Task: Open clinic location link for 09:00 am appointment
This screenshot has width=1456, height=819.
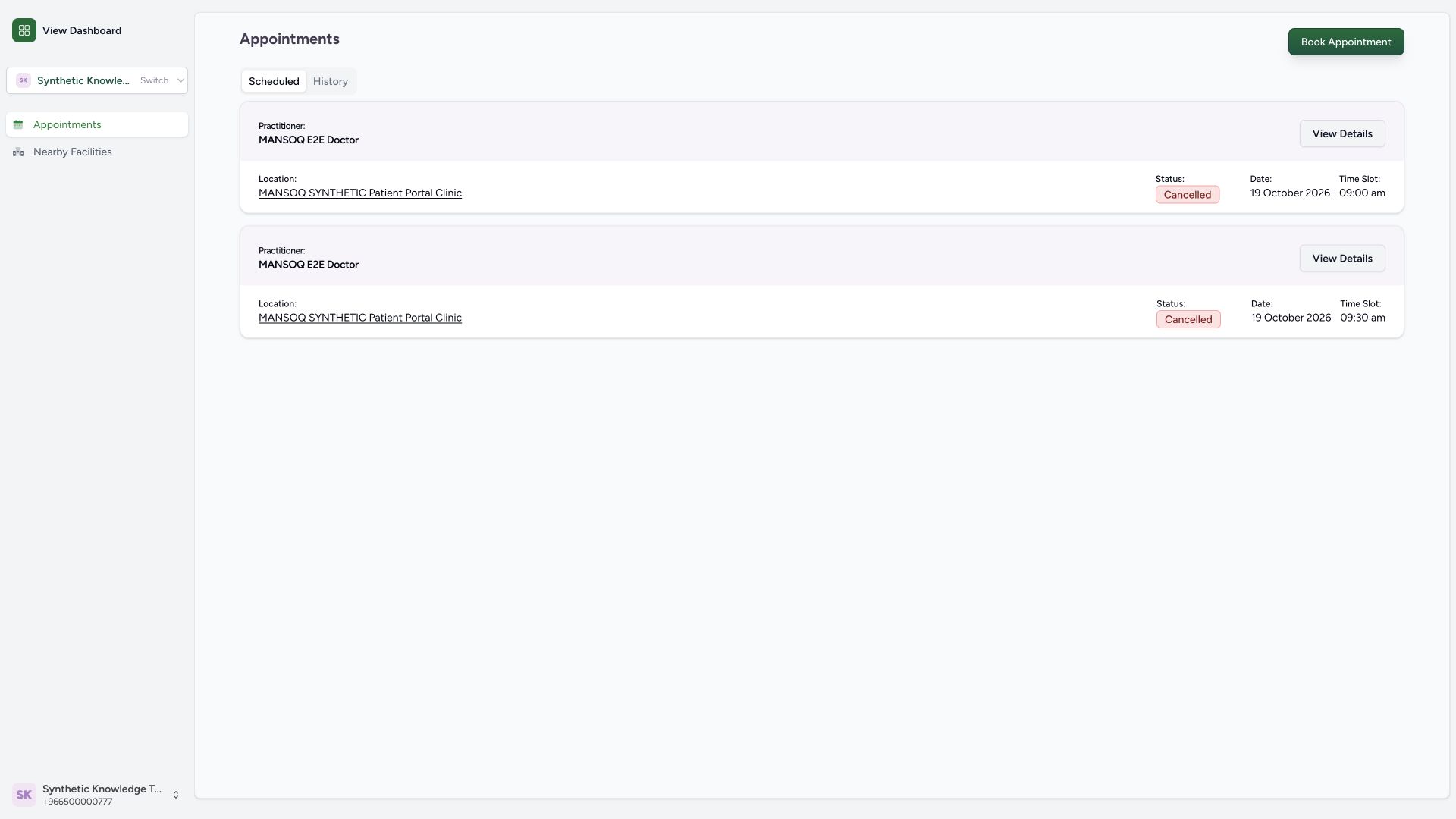Action: tap(360, 193)
